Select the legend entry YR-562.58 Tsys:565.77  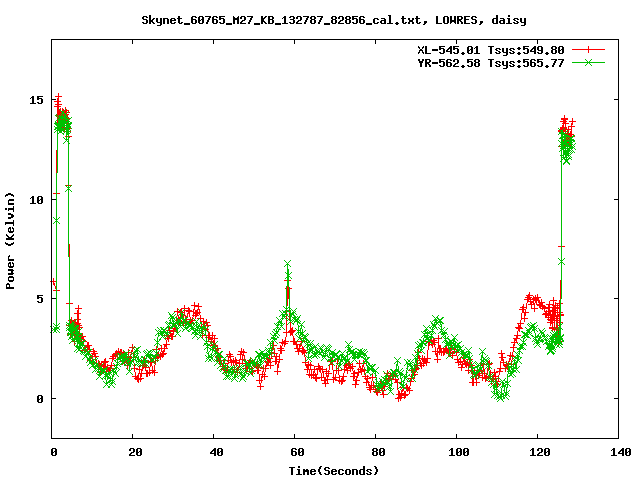click(491, 63)
